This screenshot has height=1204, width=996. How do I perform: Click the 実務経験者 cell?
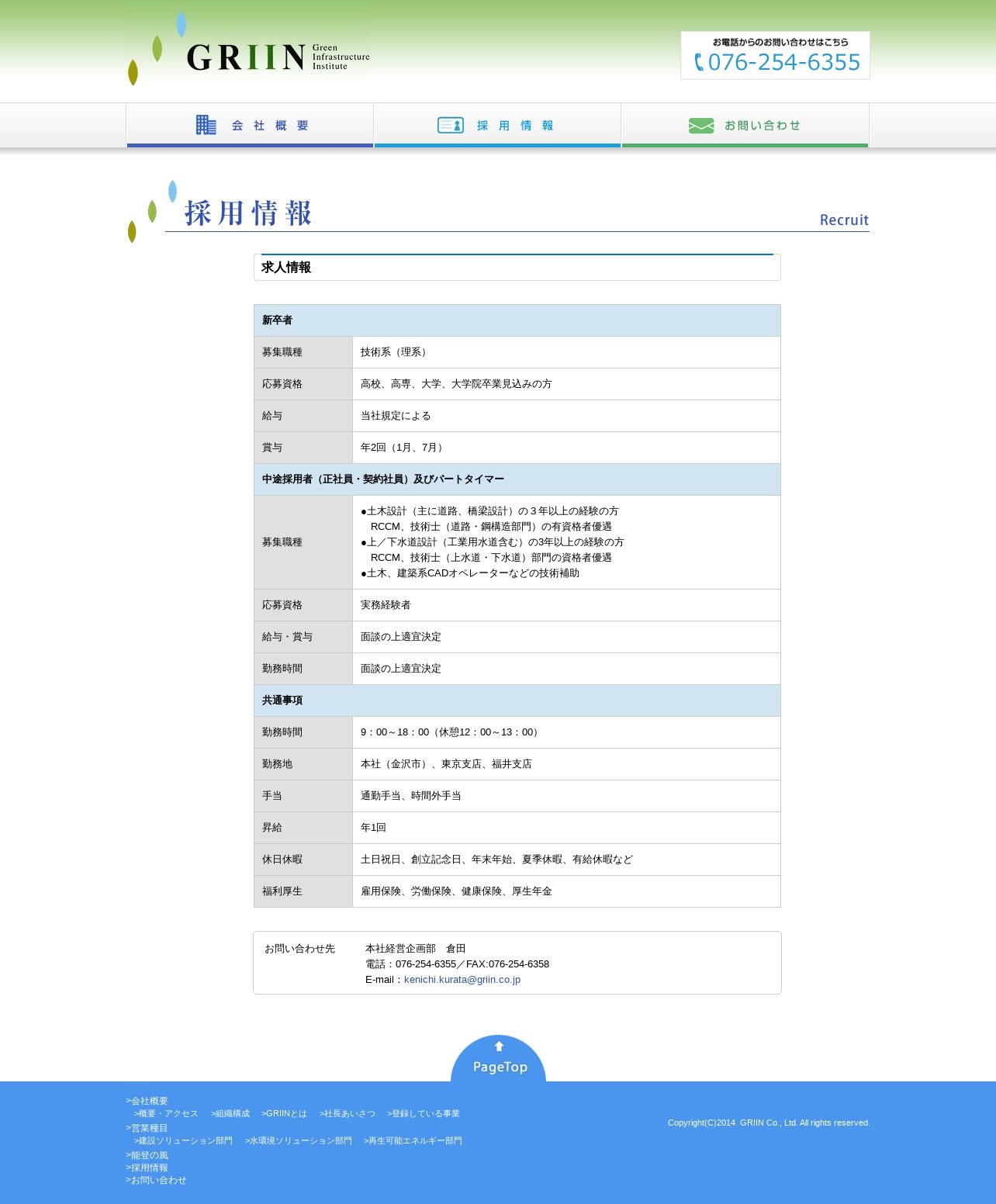tap(566, 605)
